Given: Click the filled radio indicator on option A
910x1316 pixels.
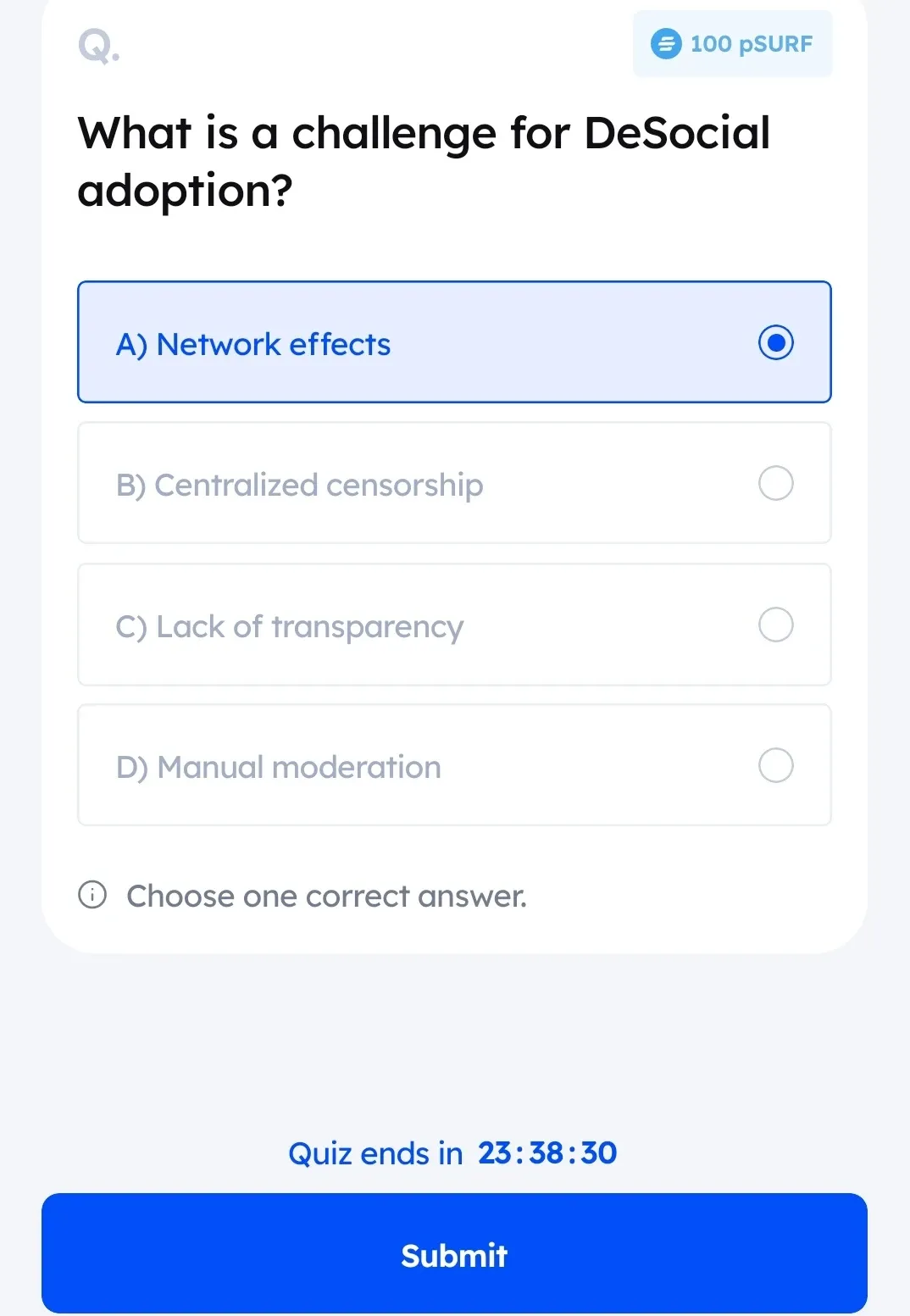Looking at the screenshot, I should click(775, 342).
